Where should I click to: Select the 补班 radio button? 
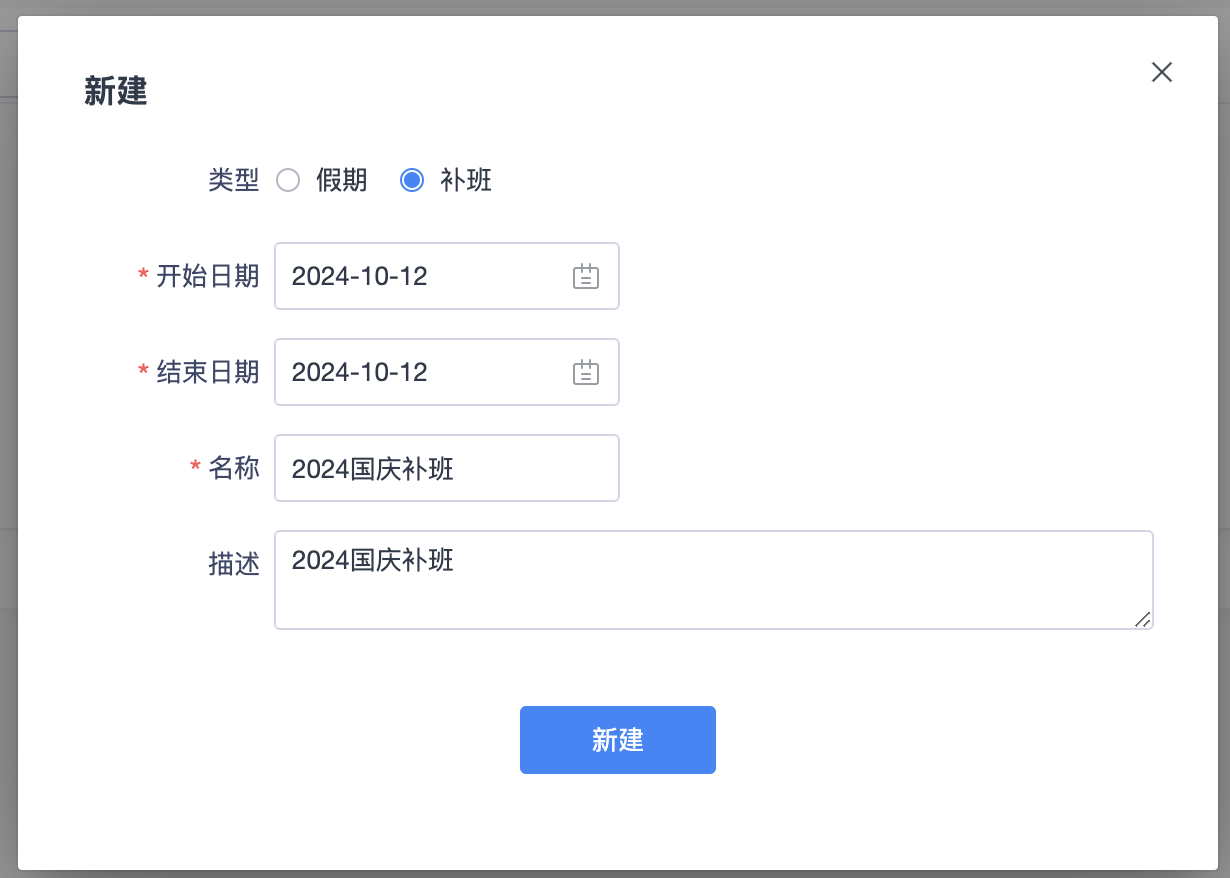click(411, 180)
